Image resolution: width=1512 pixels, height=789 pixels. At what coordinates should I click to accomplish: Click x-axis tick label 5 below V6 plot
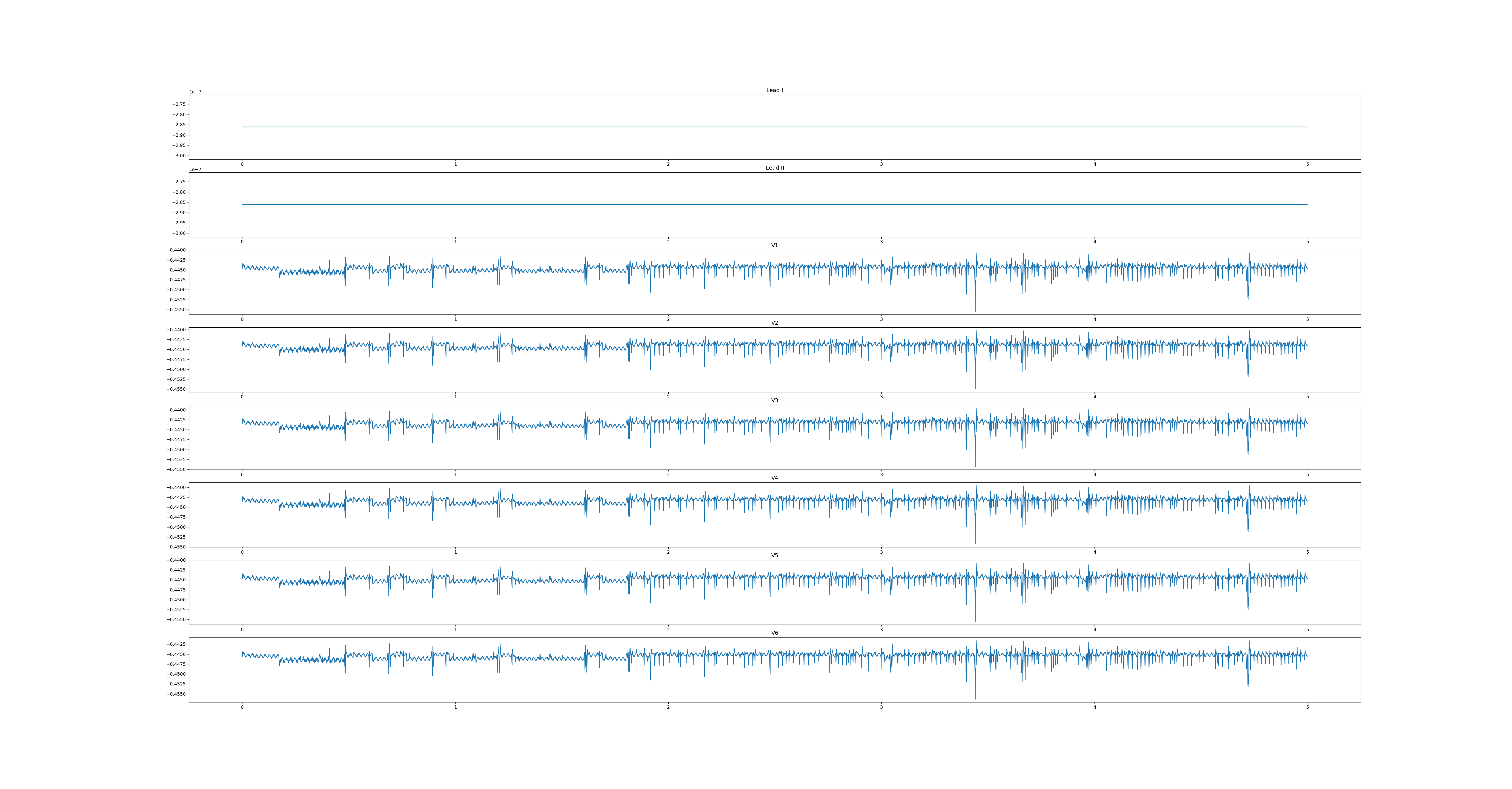click(x=1307, y=707)
